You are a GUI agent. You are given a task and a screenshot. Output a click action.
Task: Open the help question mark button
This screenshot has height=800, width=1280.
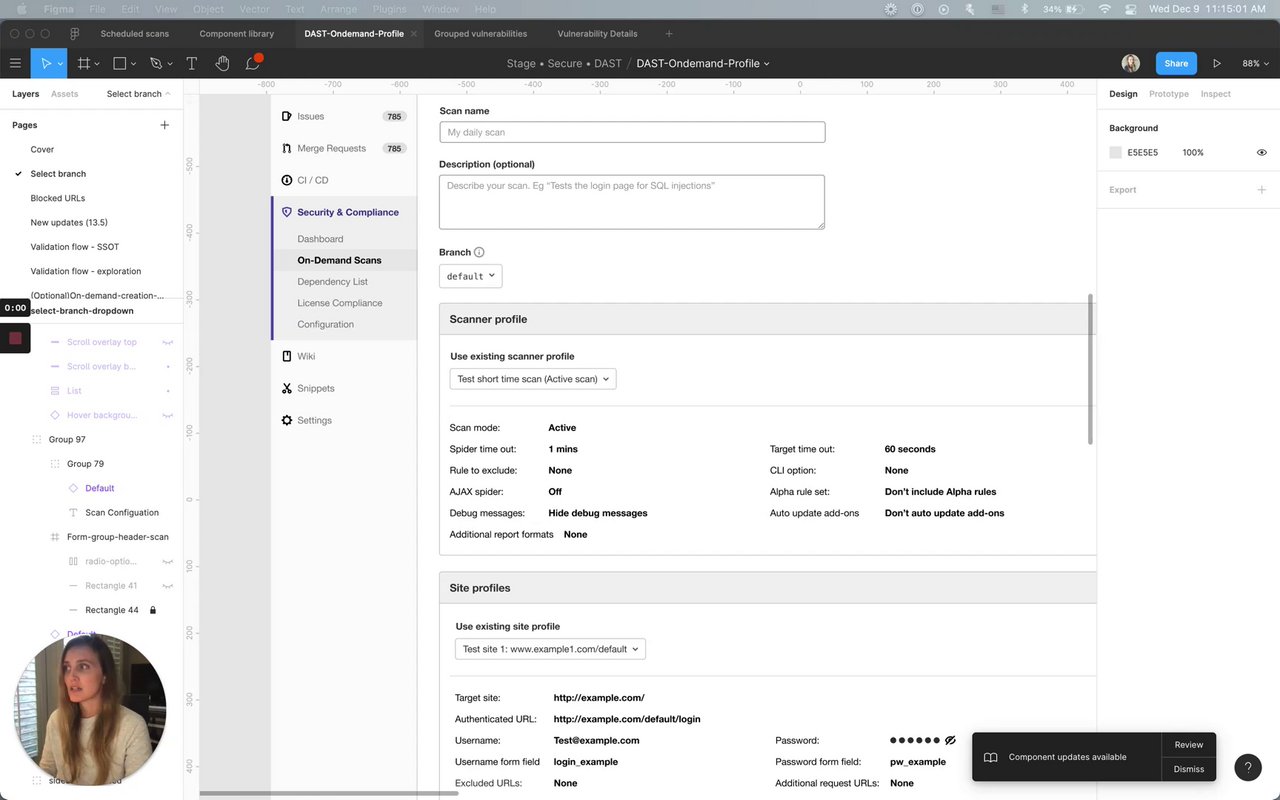pyautogui.click(x=1248, y=767)
